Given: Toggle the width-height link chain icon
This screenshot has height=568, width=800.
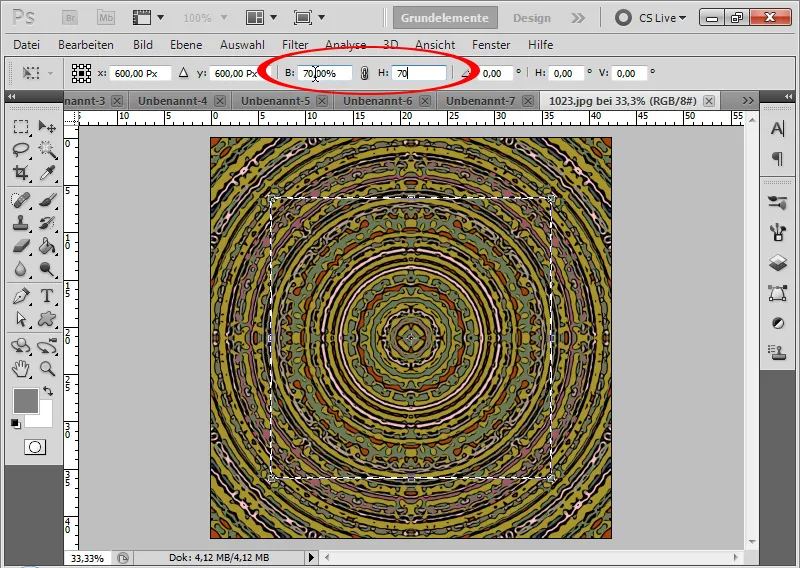Looking at the screenshot, I should coord(364,73).
